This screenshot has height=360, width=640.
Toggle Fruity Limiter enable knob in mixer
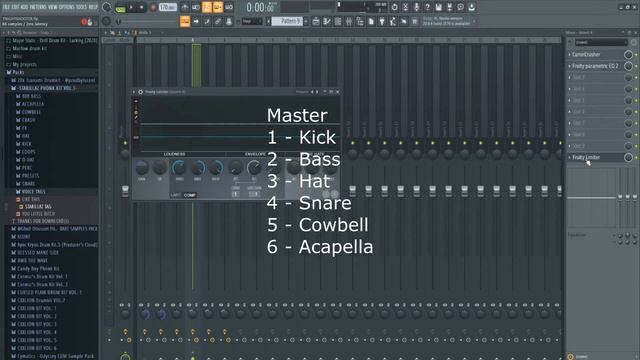[x=628, y=157]
